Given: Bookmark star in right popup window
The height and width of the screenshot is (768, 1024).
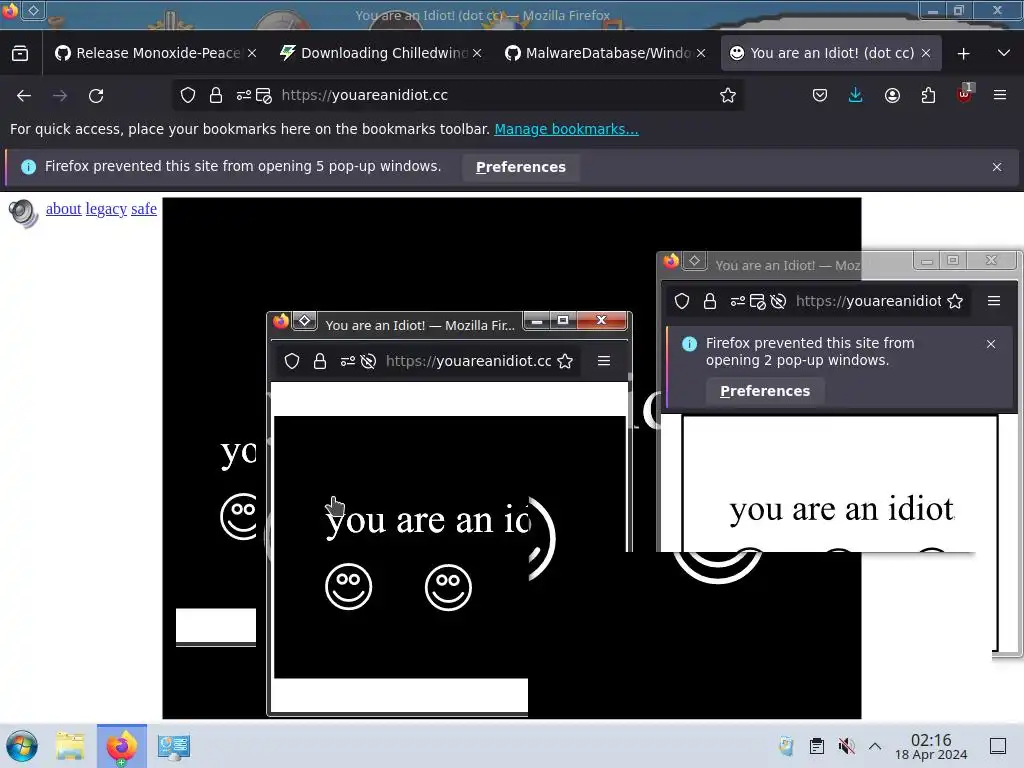Looking at the screenshot, I should coord(955,301).
